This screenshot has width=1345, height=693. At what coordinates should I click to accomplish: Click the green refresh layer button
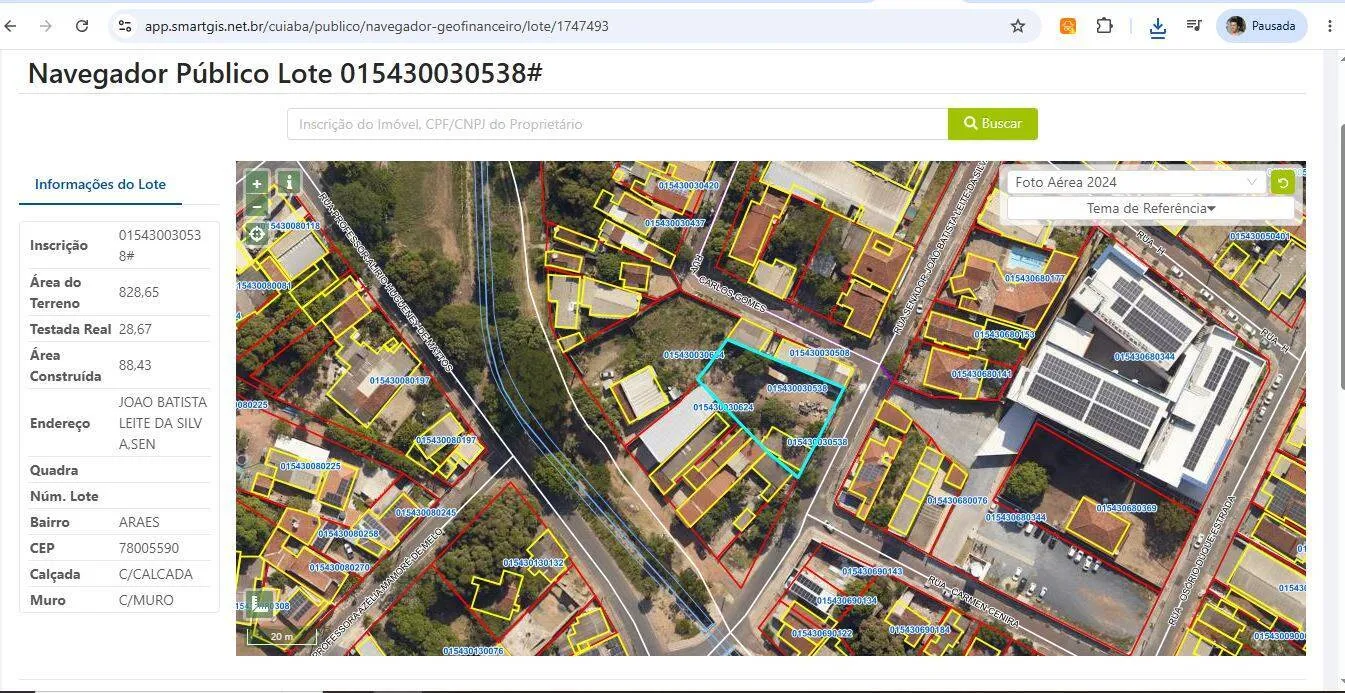(x=1282, y=182)
